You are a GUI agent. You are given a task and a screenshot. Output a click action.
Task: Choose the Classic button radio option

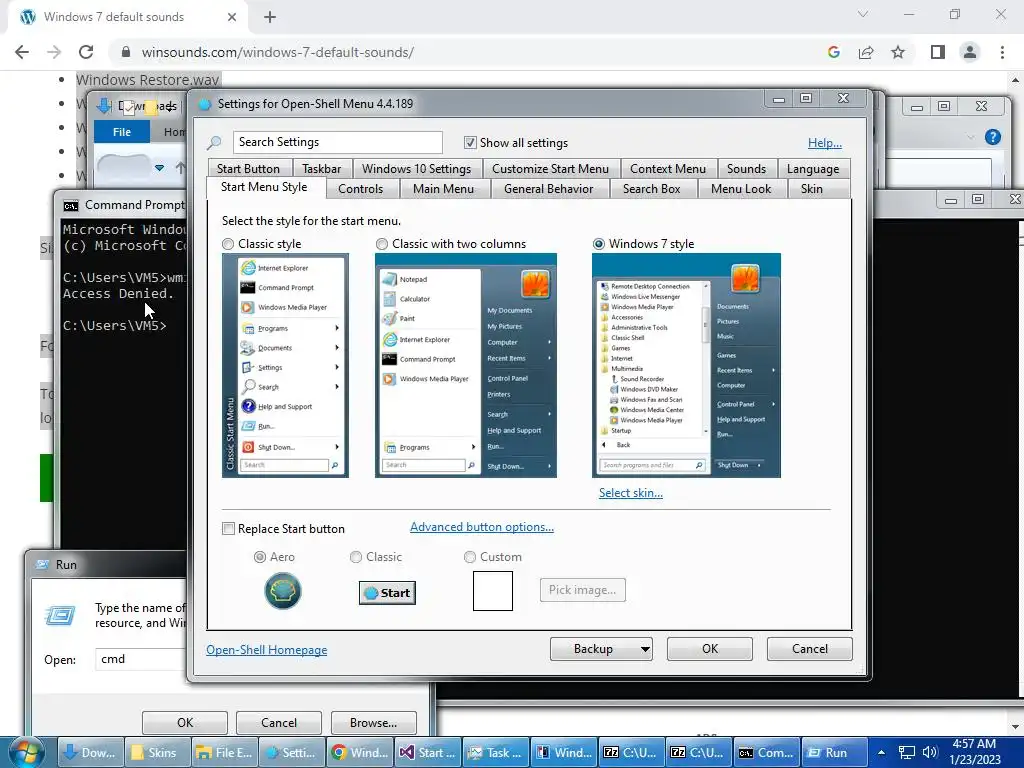point(356,557)
